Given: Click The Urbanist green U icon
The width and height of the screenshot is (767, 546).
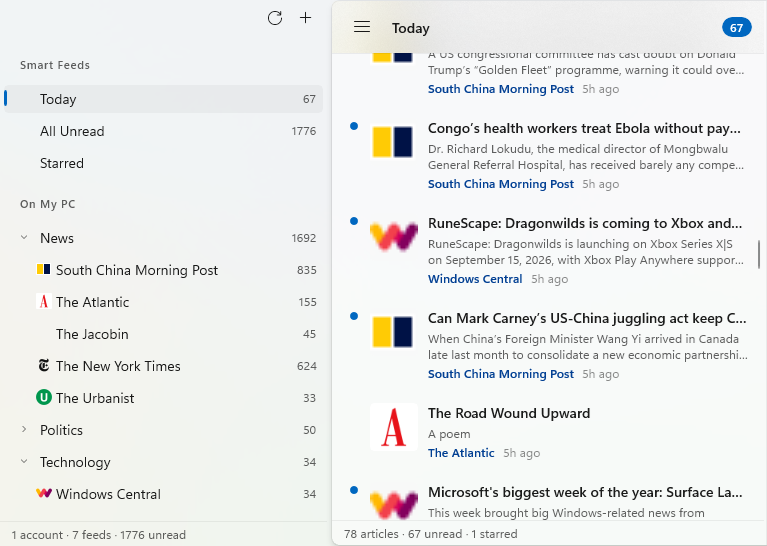Looking at the screenshot, I should coord(44,397).
